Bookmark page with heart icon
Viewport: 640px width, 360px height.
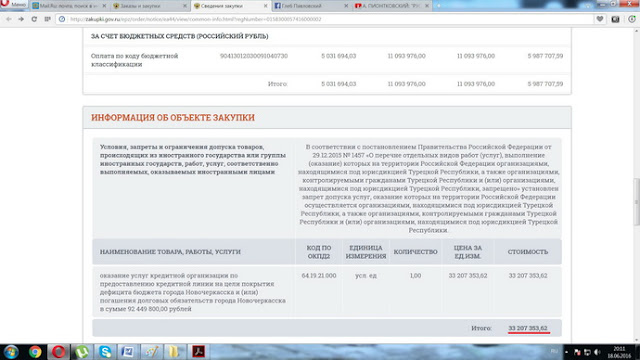(600, 19)
